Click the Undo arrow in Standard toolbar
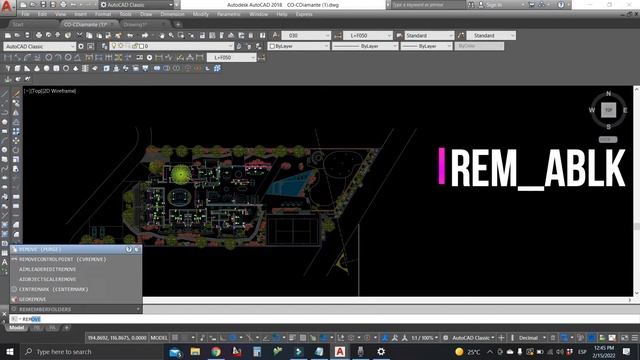This screenshot has height=360, width=640. coord(130,36)
